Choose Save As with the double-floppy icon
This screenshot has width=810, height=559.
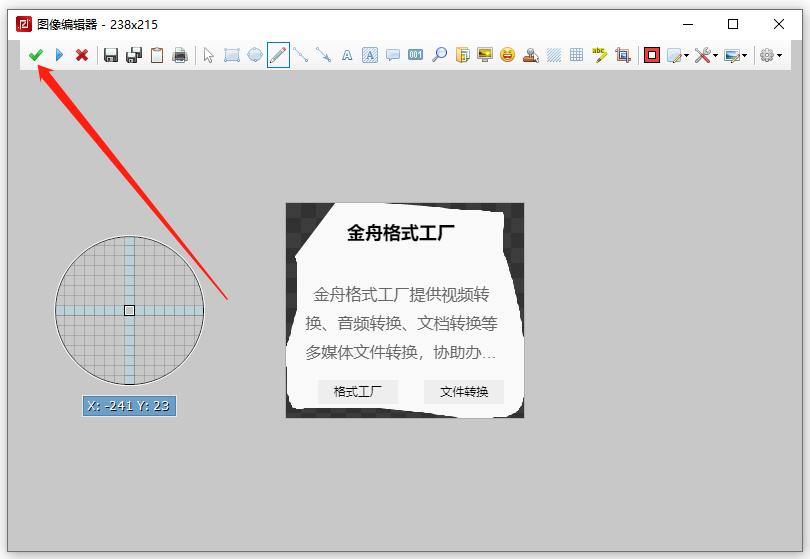tap(134, 55)
